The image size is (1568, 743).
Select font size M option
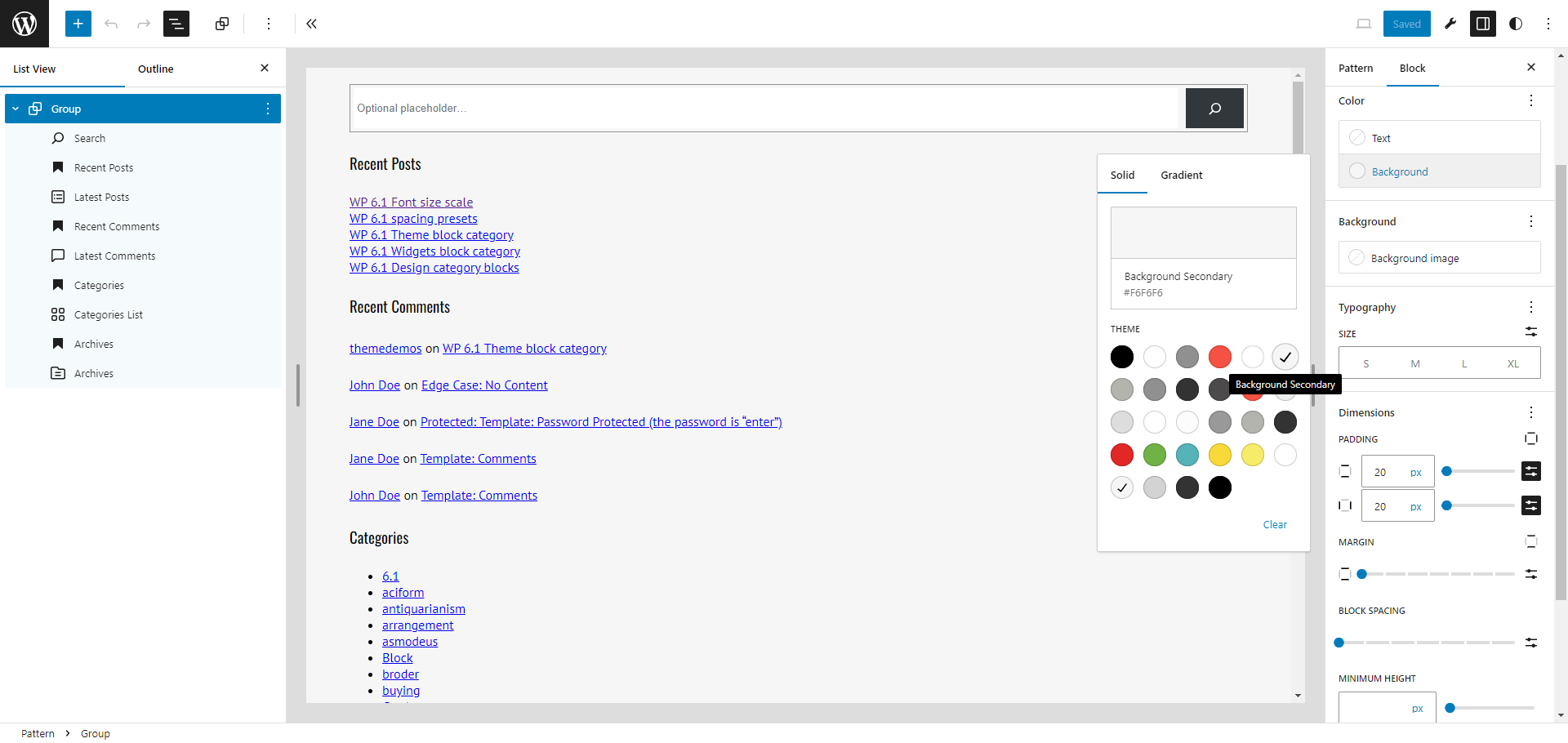(x=1414, y=363)
